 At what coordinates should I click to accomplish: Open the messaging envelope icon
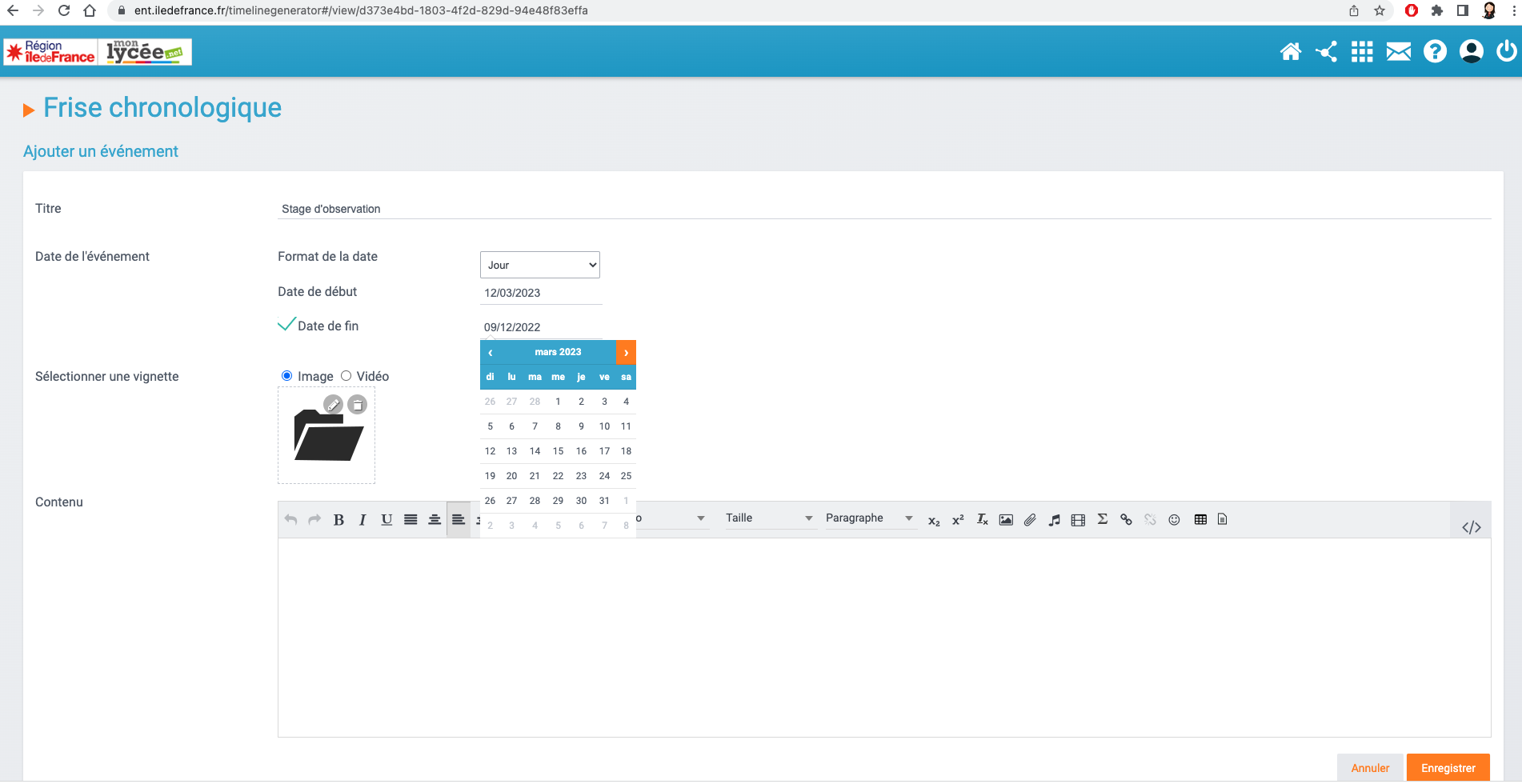click(1398, 52)
